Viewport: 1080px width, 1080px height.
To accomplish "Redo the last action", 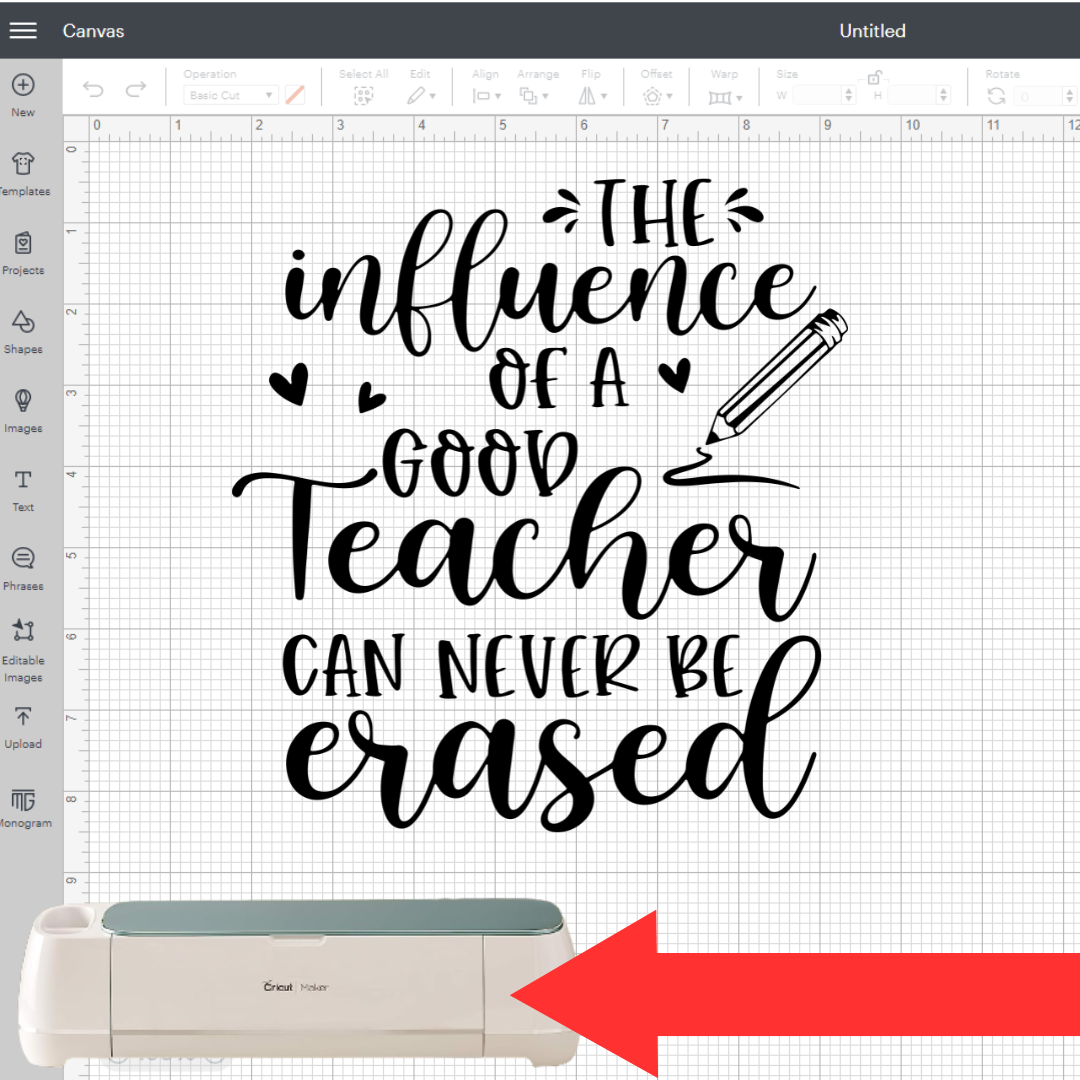I will point(136,89).
